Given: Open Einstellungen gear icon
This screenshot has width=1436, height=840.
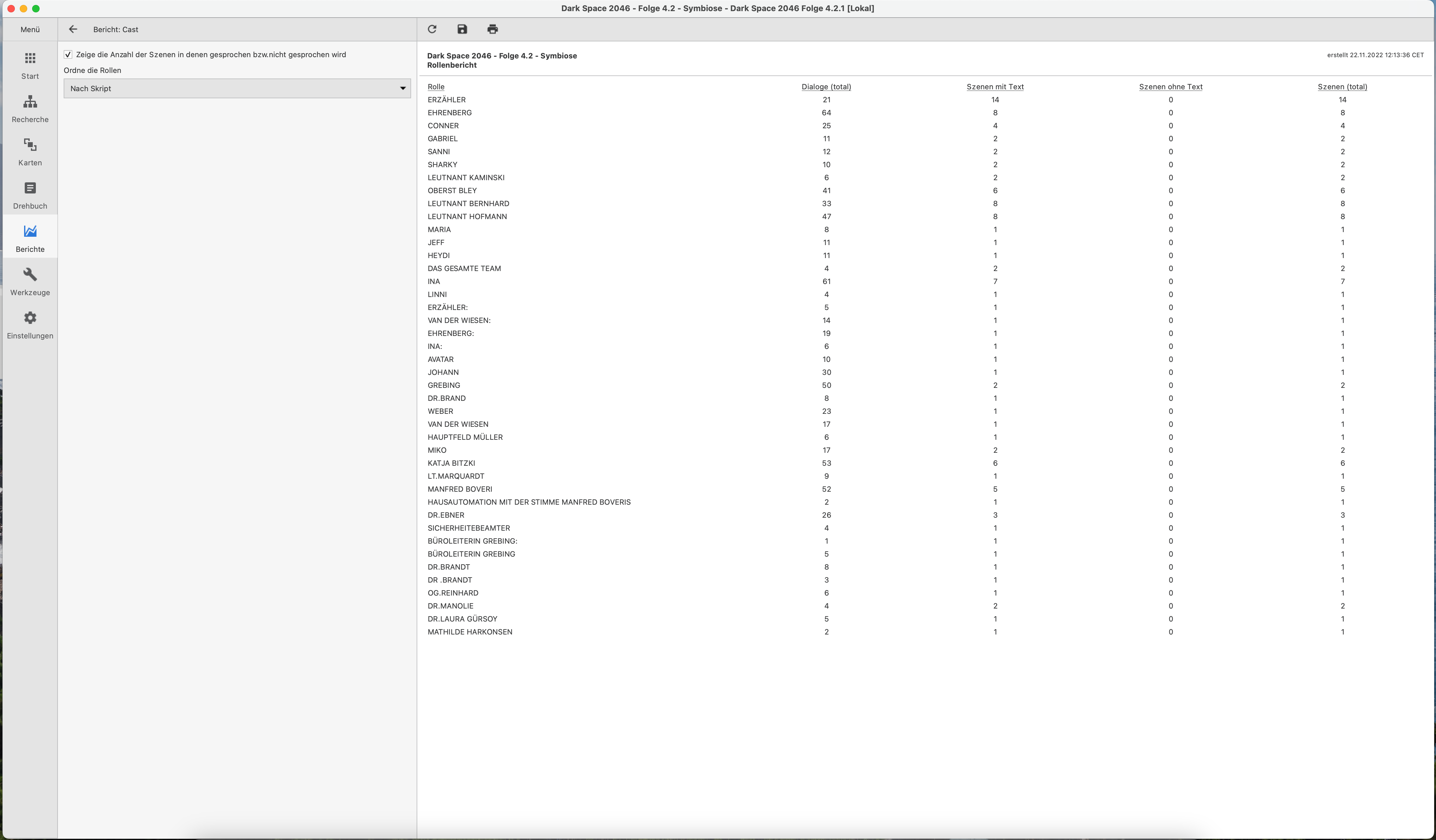Looking at the screenshot, I should pyautogui.click(x=30, y=318).
